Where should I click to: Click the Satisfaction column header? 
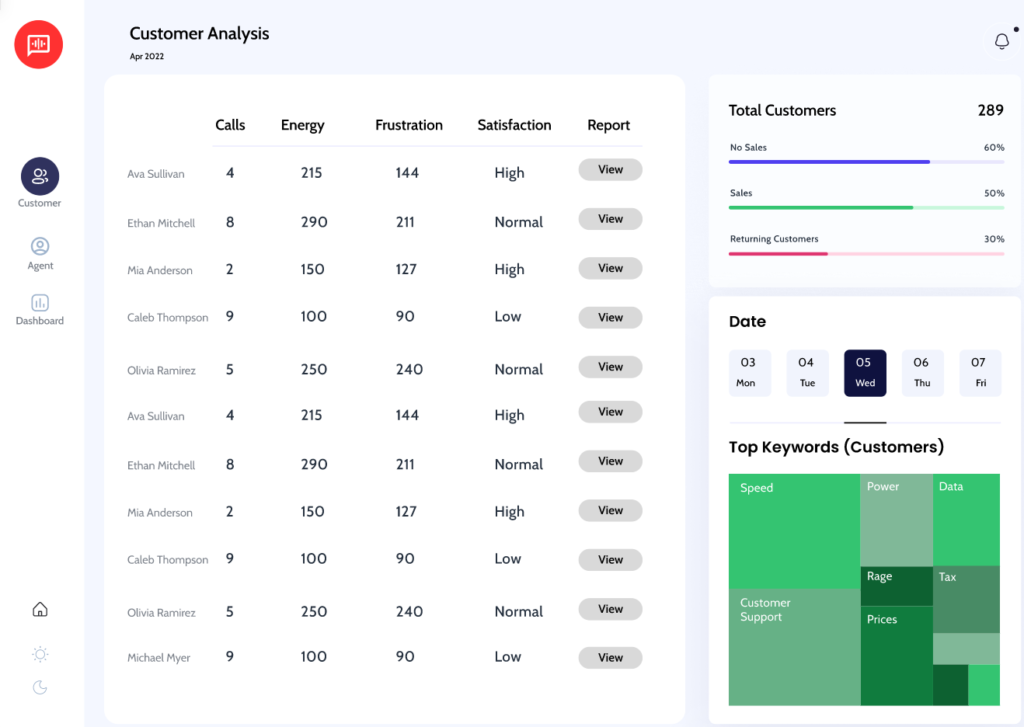pyautogui.click(x=514, y=125)
